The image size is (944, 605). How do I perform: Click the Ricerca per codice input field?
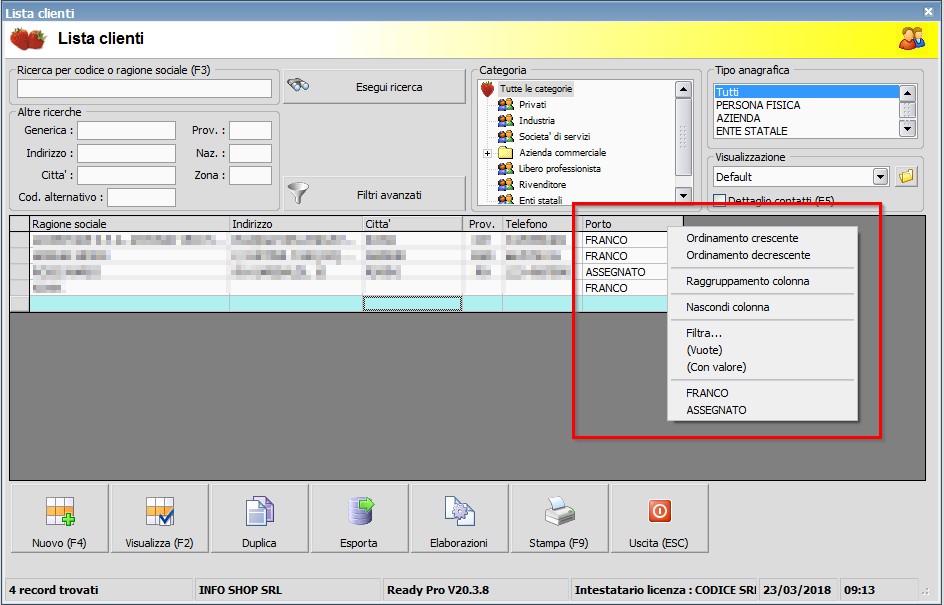(144, 88)
